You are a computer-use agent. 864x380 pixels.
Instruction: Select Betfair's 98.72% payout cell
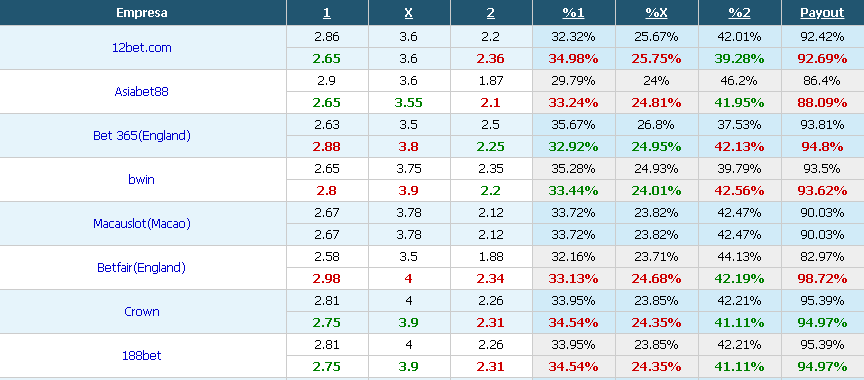click(822, 279)
